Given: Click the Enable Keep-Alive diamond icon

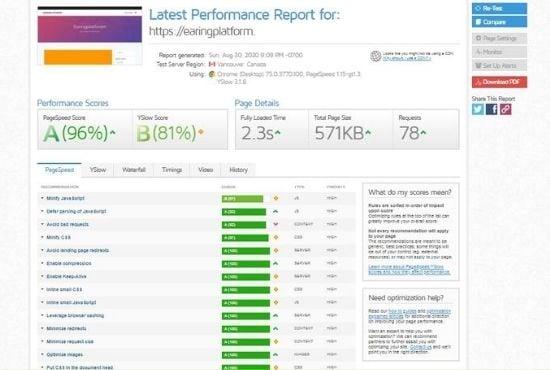Looking at the screenshot, I should pyautogui.click(x=276, y=276).
